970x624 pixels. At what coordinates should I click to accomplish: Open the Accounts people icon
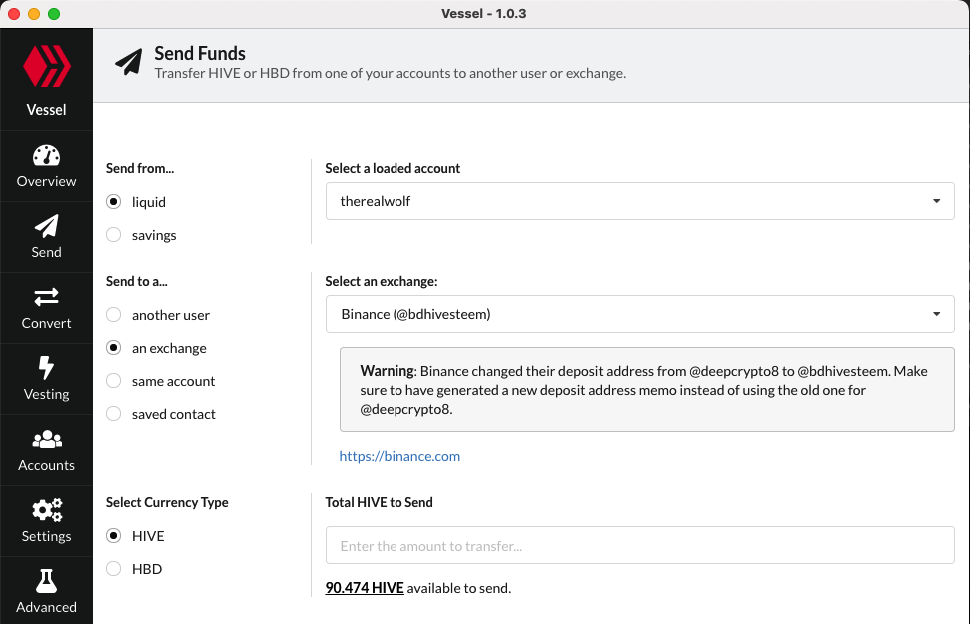46,439
